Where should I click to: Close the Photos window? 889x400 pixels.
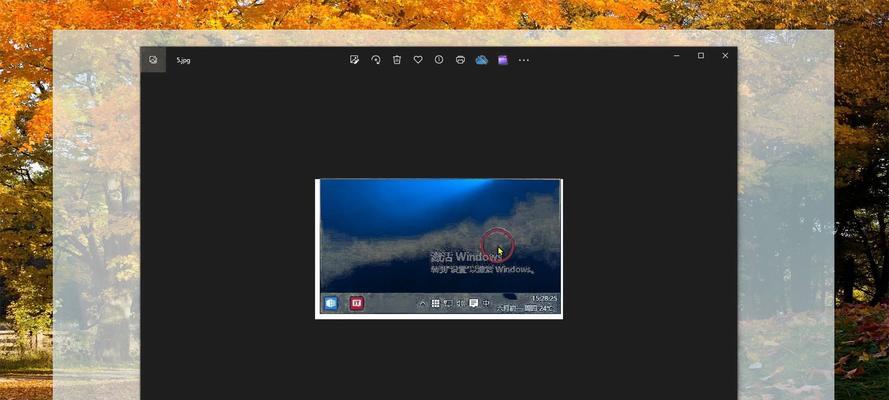(725, 56)
